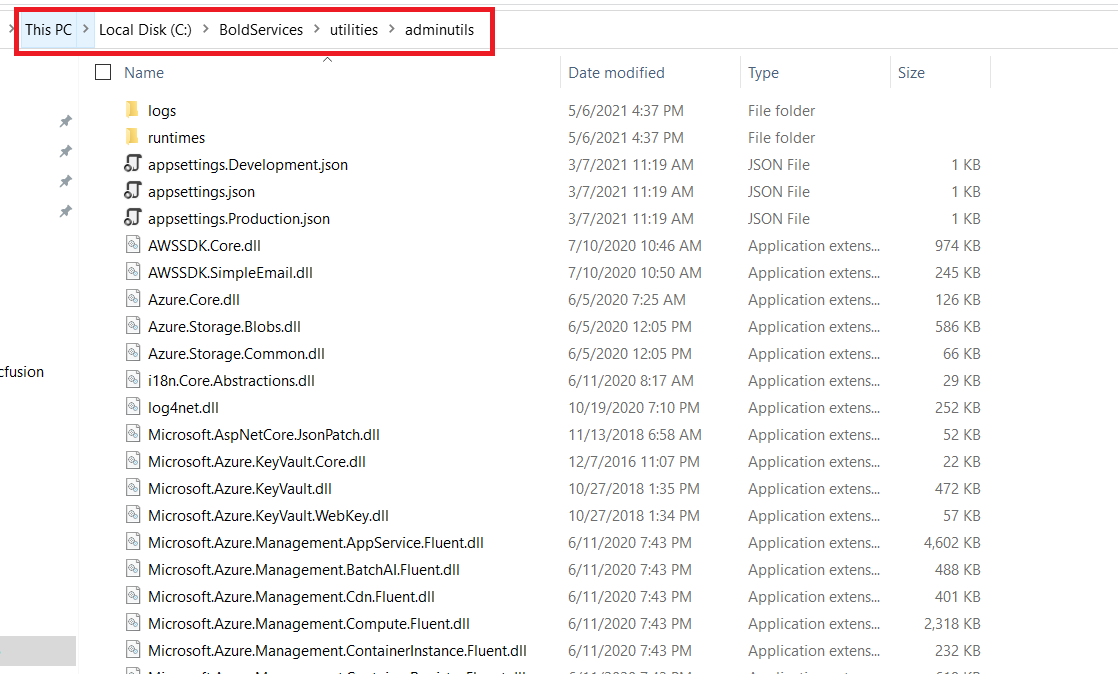Screen dimensions: 1118x674
Task: Click the Azure.Storage.Blobs.dll file icon
Action: click(x=133, y=326)
